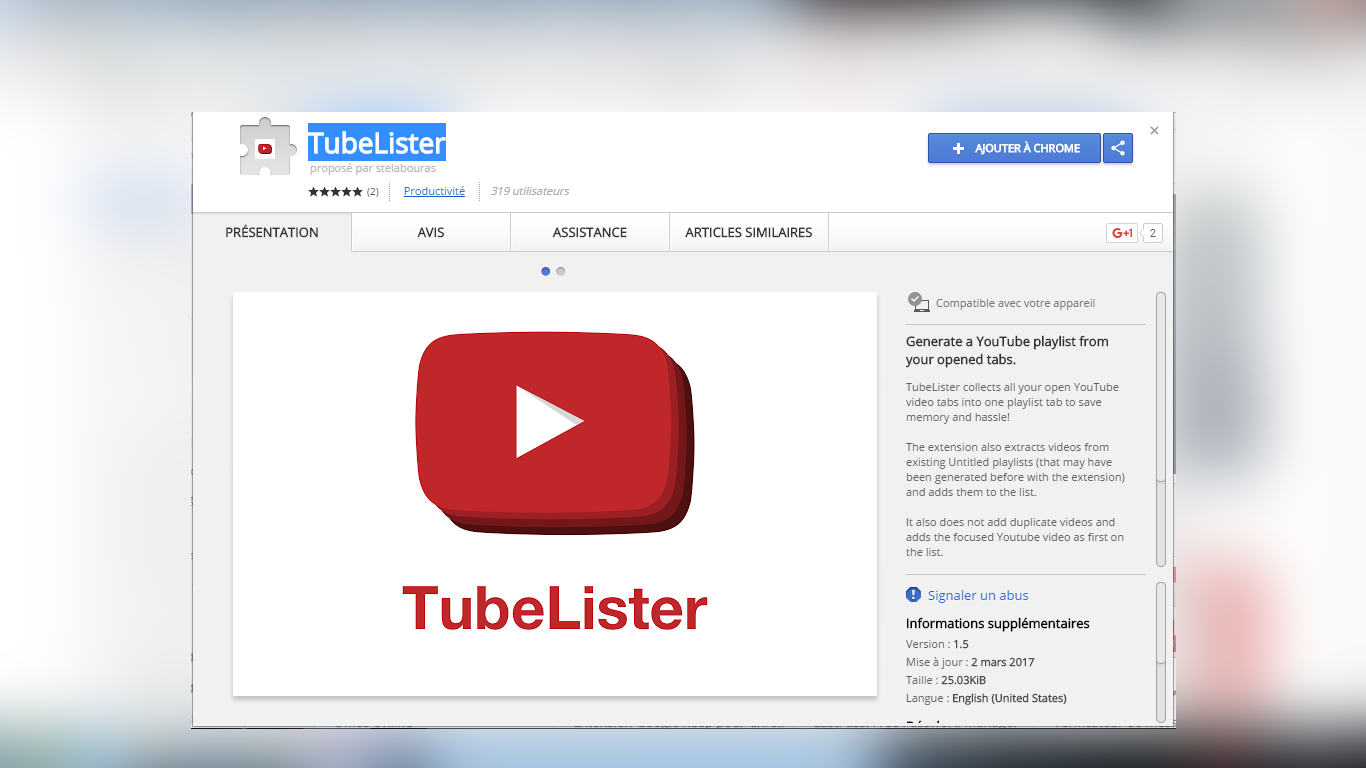Image resolution: width=1366 pixels, height=768 pixels.
Task: Open the PRÉSENTATION tab
Action: 272,232
